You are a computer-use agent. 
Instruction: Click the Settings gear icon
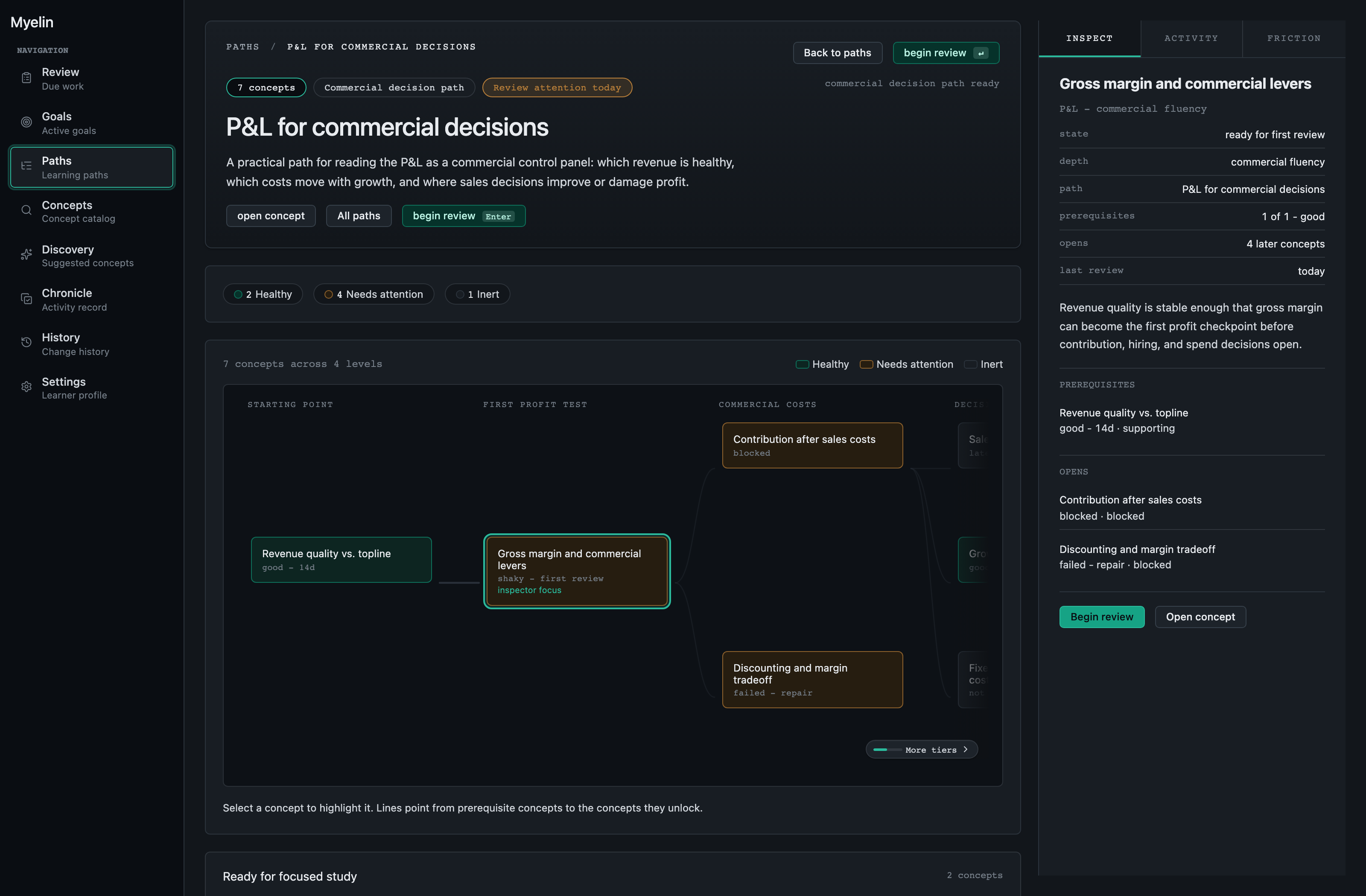coord(26,387)
